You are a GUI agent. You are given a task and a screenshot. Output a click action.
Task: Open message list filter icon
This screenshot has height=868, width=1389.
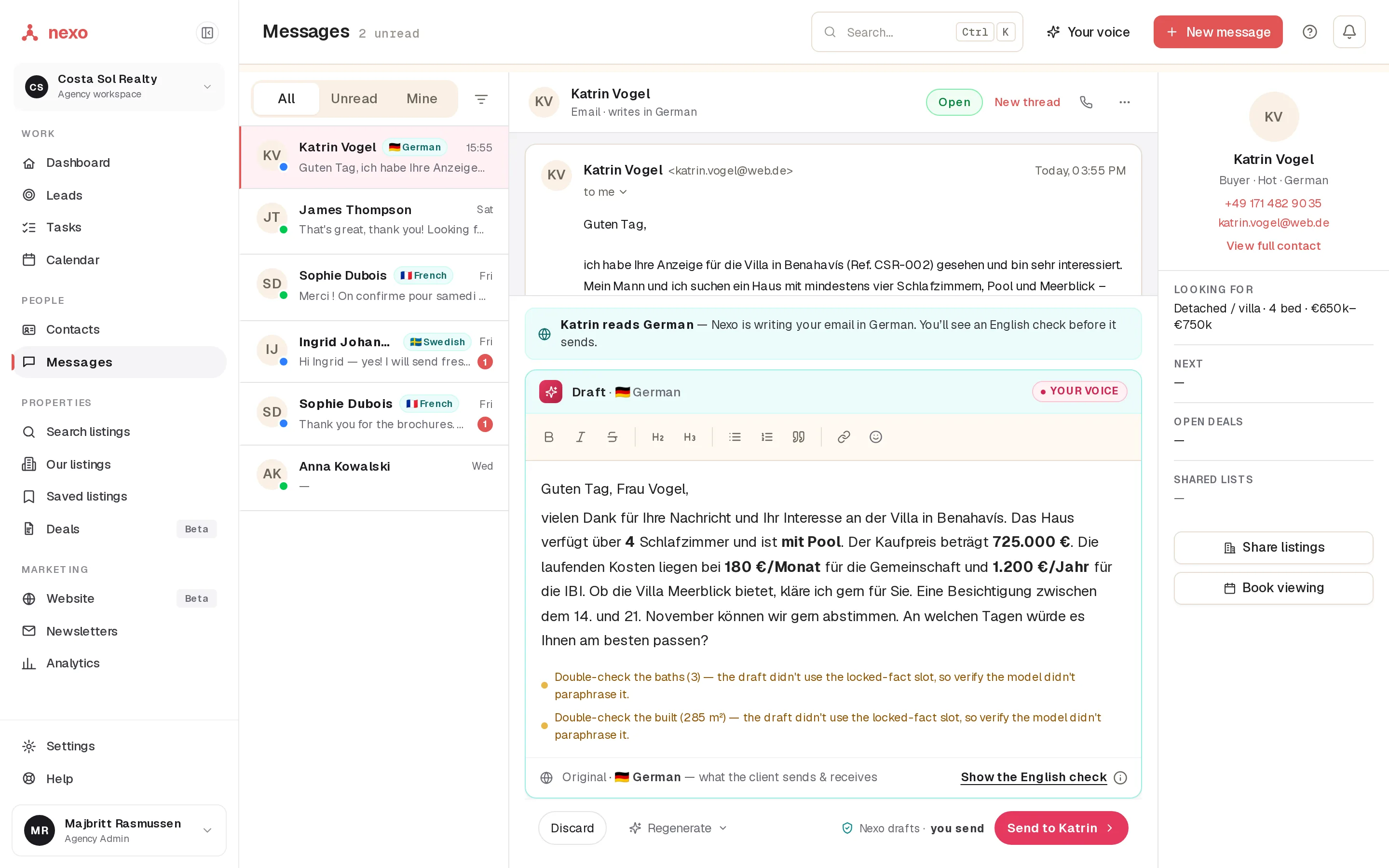(481, 99)
